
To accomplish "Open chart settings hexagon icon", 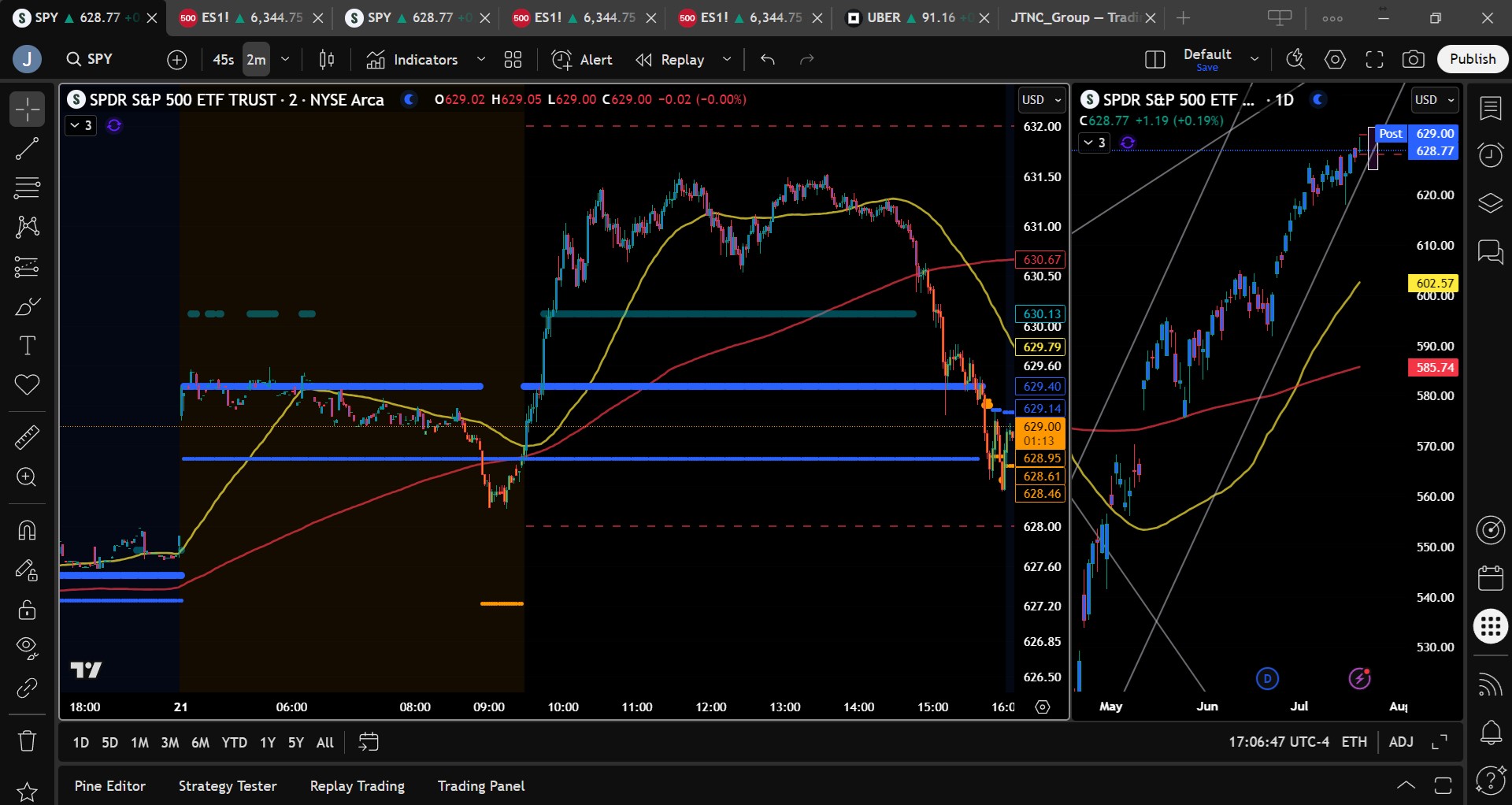I will (x=1335, y=59).
